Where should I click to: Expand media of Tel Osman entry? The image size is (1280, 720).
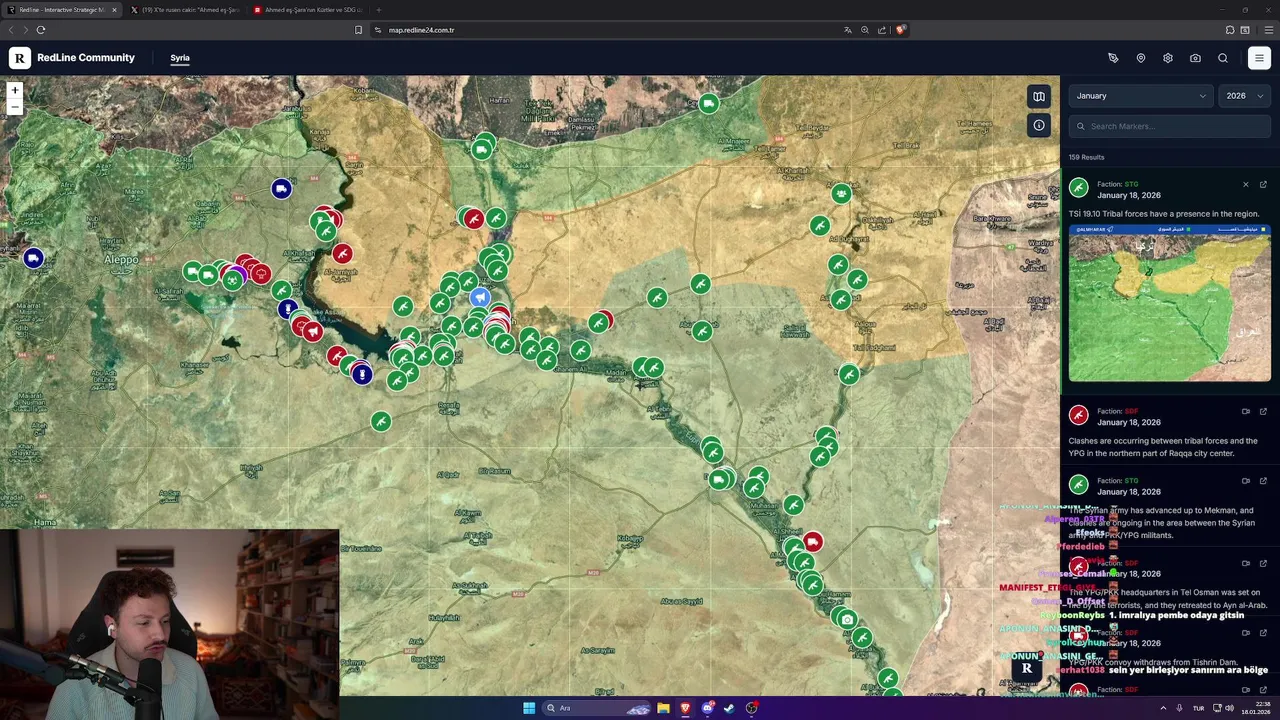click(1246, 563)
